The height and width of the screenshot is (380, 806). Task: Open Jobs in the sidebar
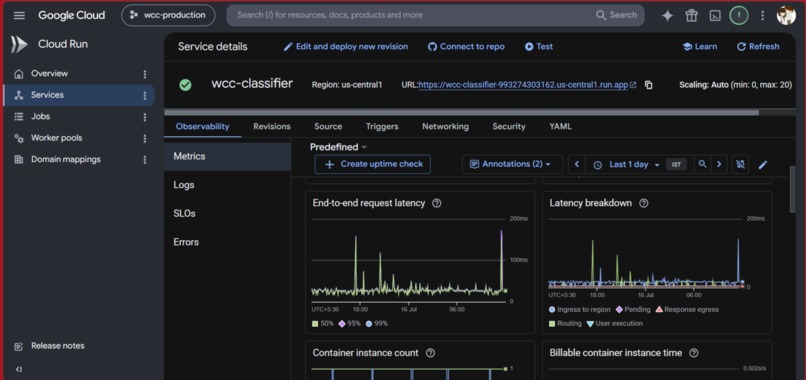(x=40, y=117)
